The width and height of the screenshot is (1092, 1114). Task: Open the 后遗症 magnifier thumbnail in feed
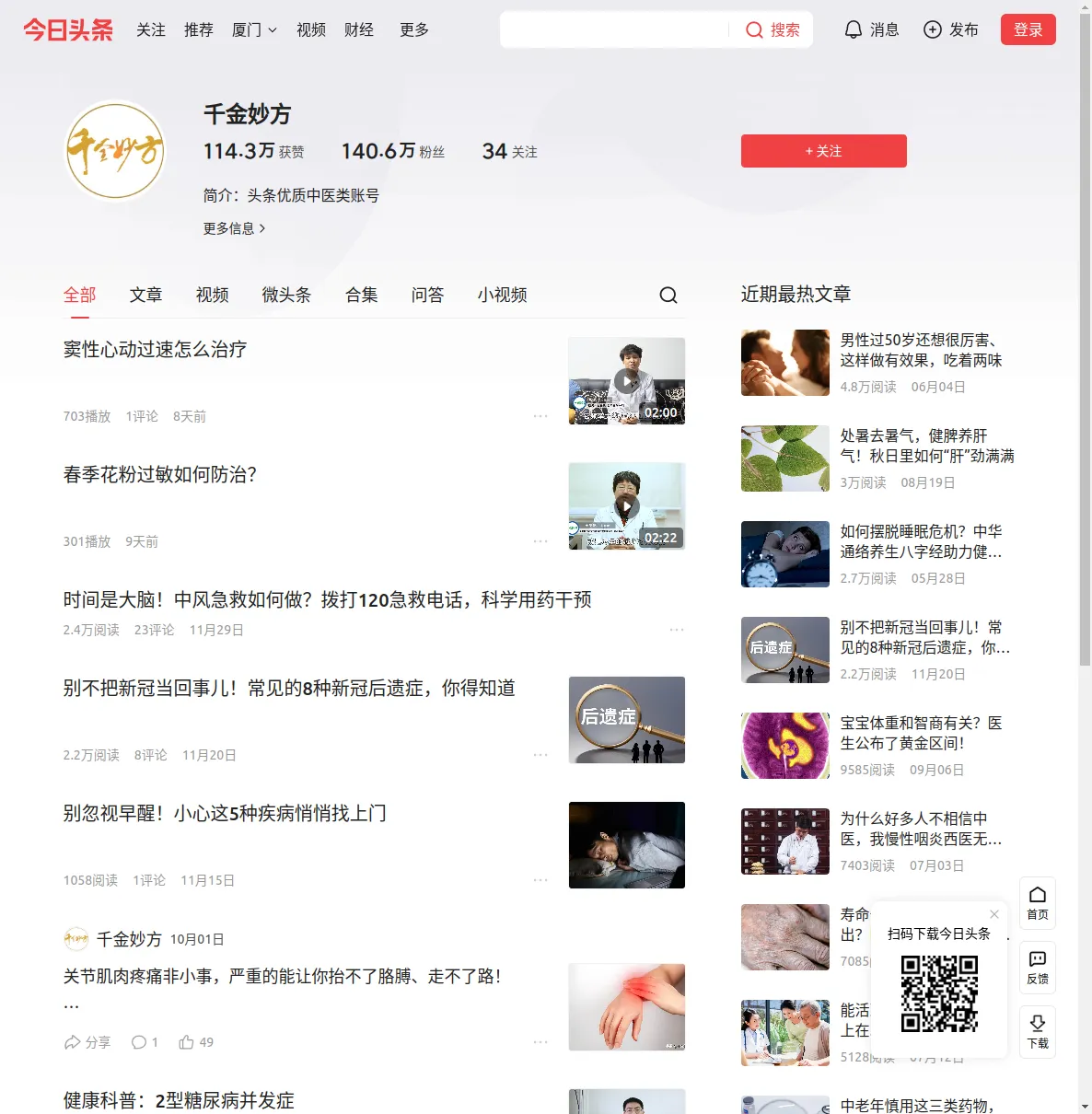627,720
